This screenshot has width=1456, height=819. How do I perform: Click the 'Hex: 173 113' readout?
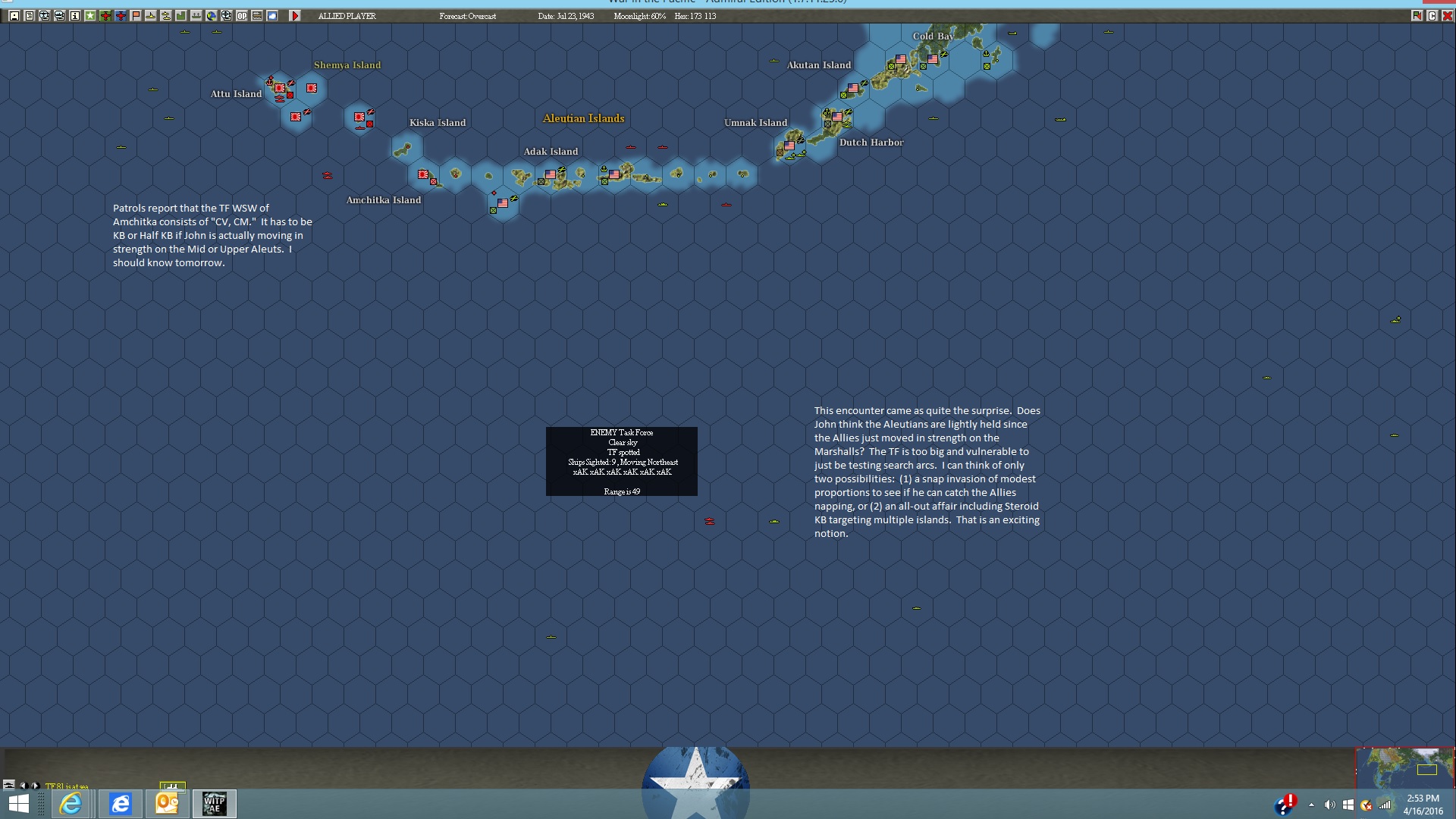[695, 16]
